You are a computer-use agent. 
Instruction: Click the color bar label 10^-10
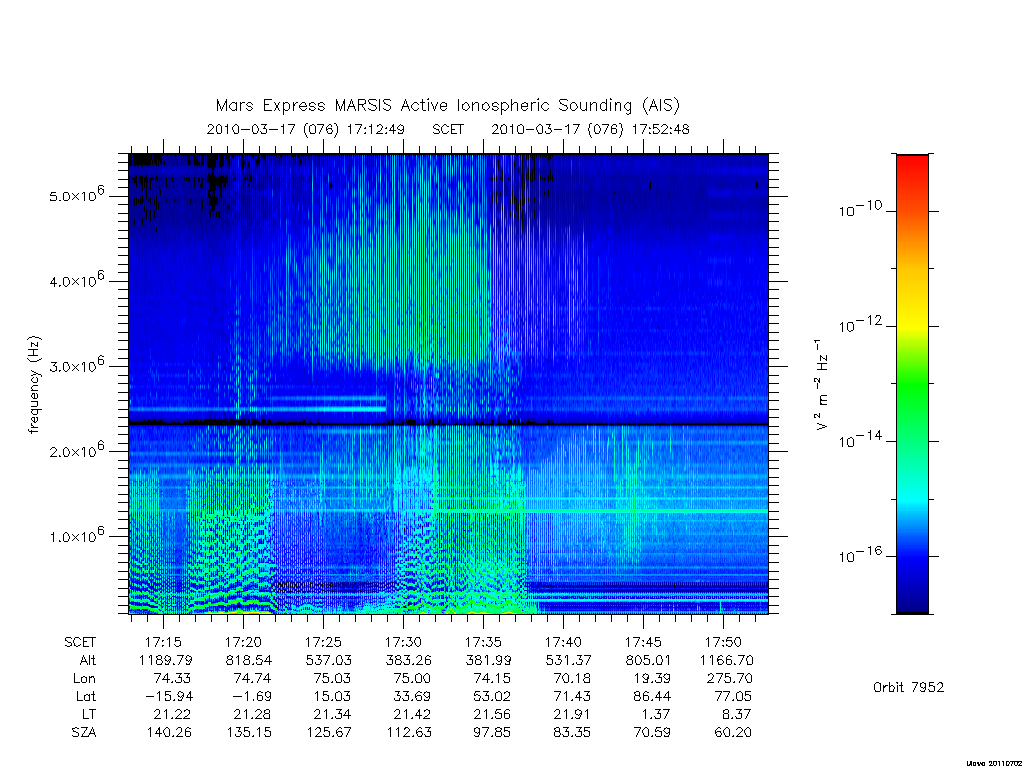point(859,210)
